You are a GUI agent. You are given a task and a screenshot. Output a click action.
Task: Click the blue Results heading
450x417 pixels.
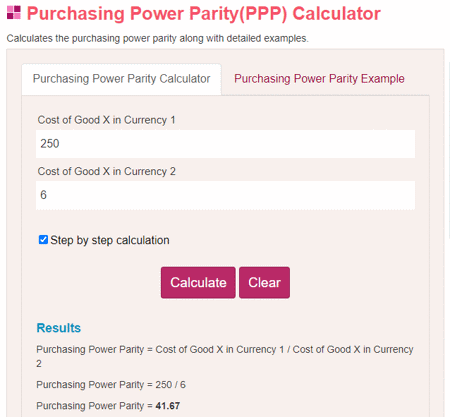click(59, 328)
